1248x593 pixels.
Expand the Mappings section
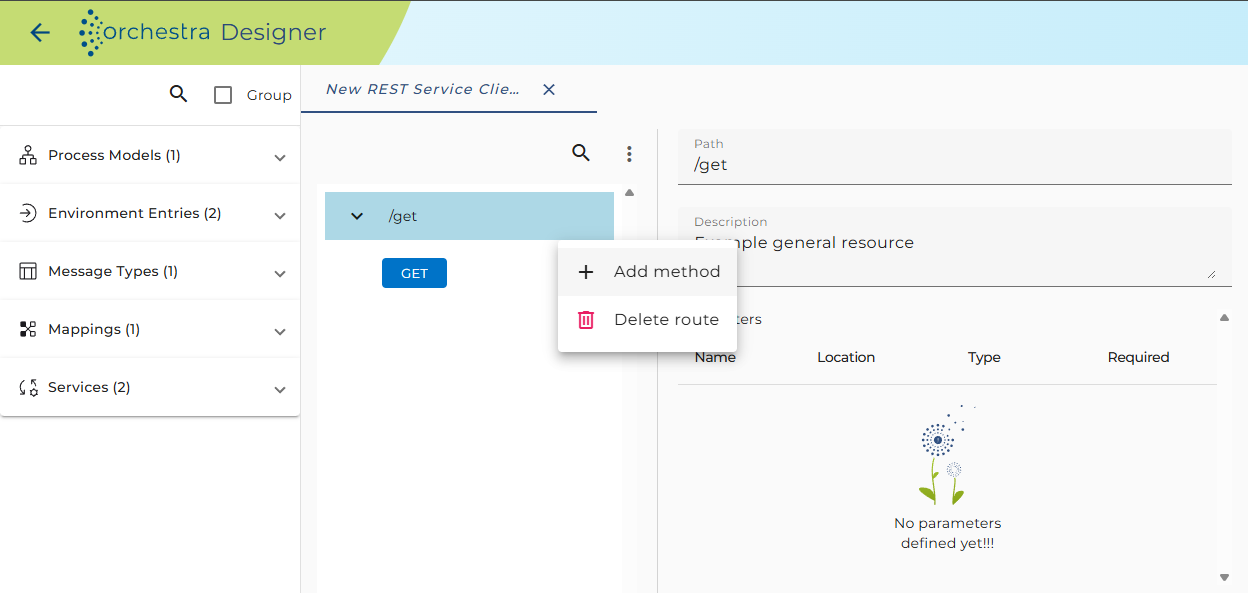[x=280, y=331]
